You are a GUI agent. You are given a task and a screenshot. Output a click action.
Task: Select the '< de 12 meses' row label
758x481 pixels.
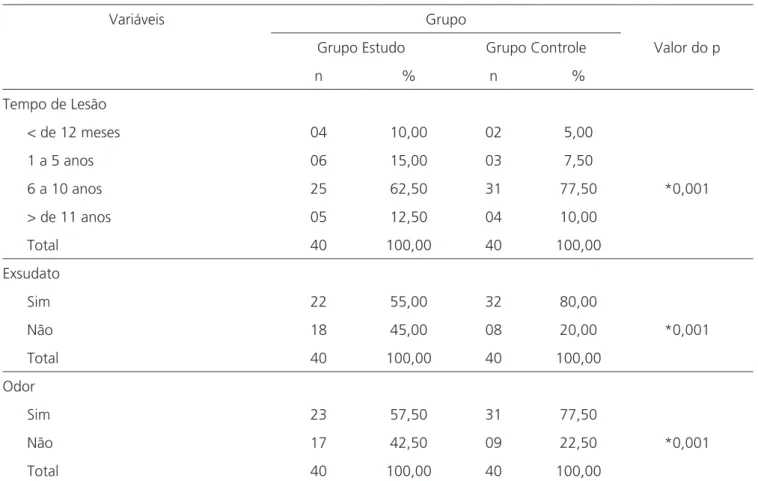pos(73,132)
